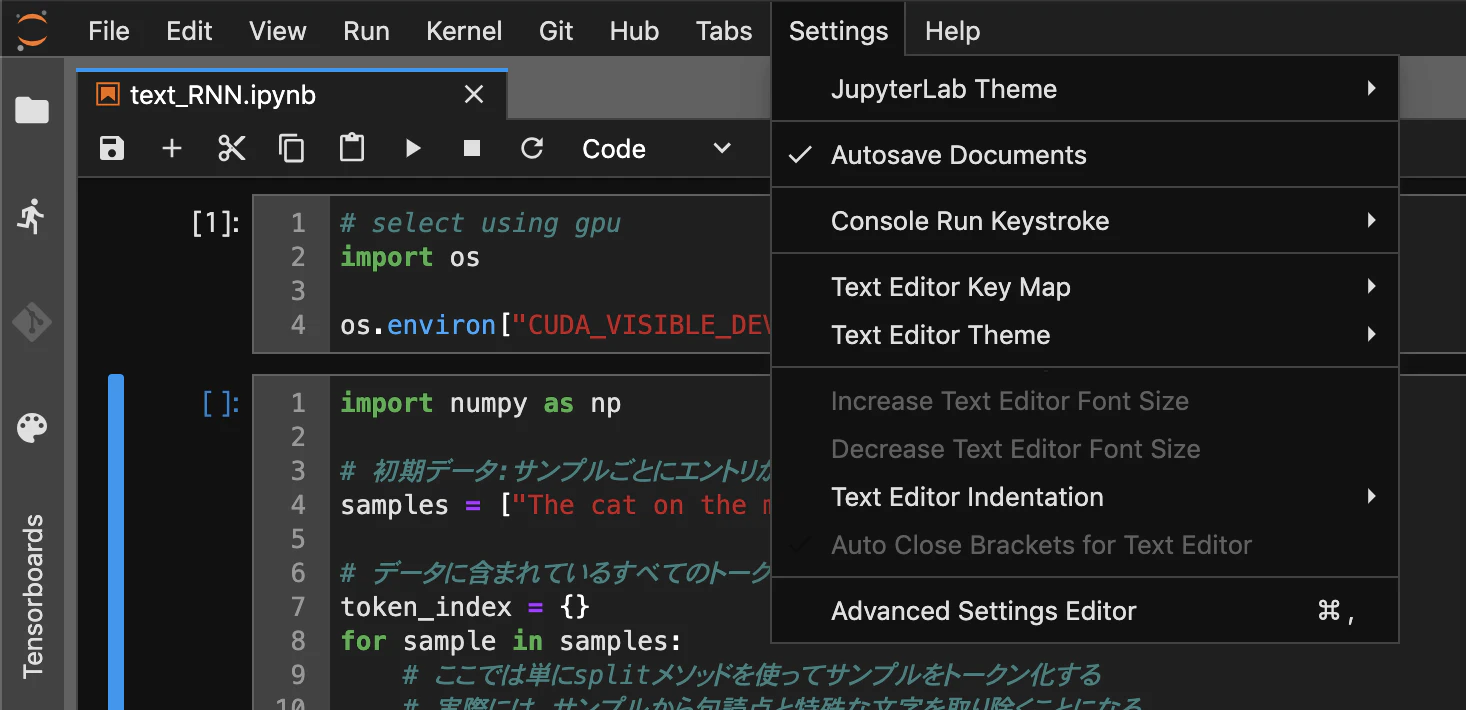The height and width of the screenshot is (710, 1466).
Task: Copy selected cells toolbar icon
Action: click(x=292, y=149)
